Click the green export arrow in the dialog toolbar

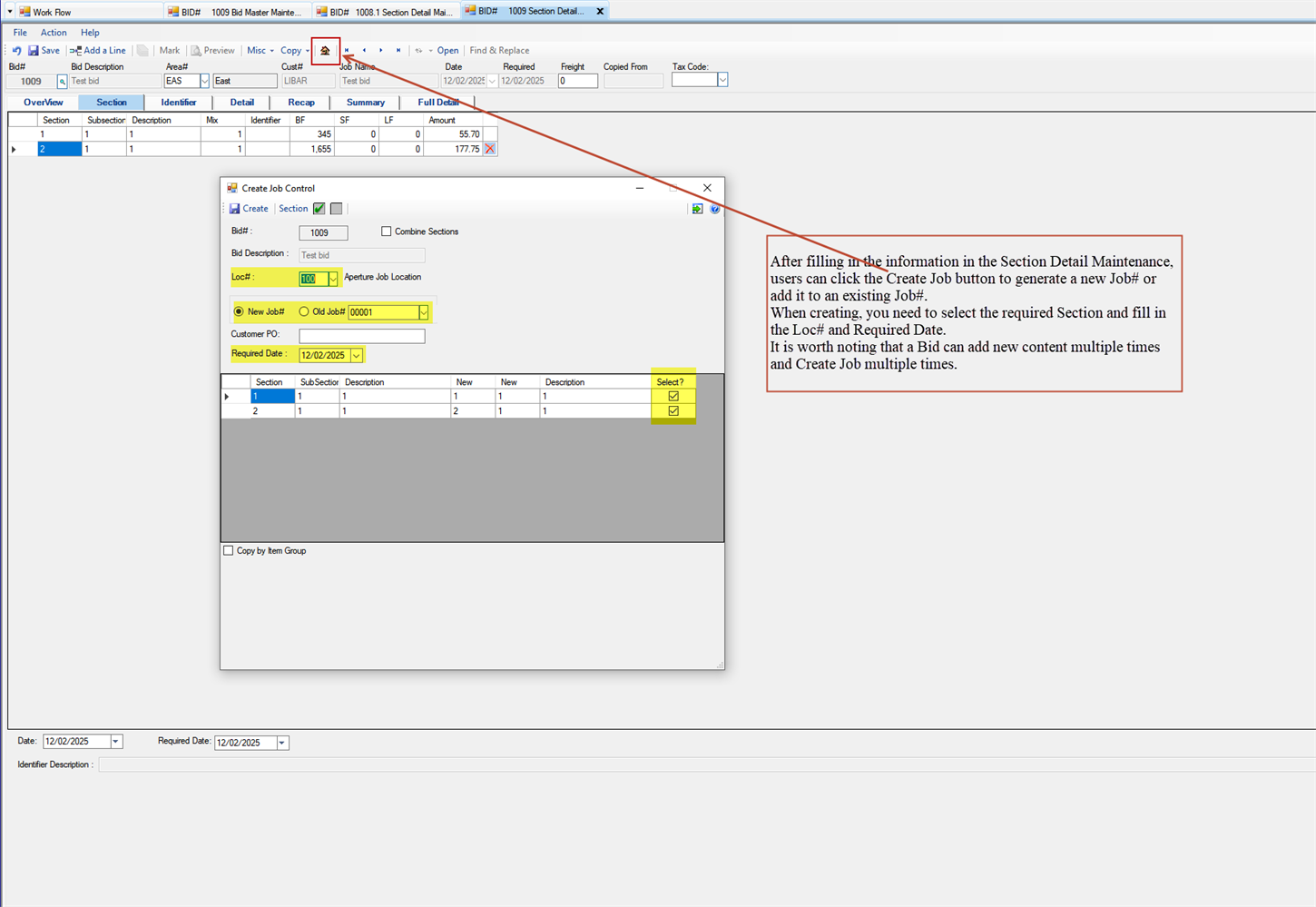[x=697, y=209]
